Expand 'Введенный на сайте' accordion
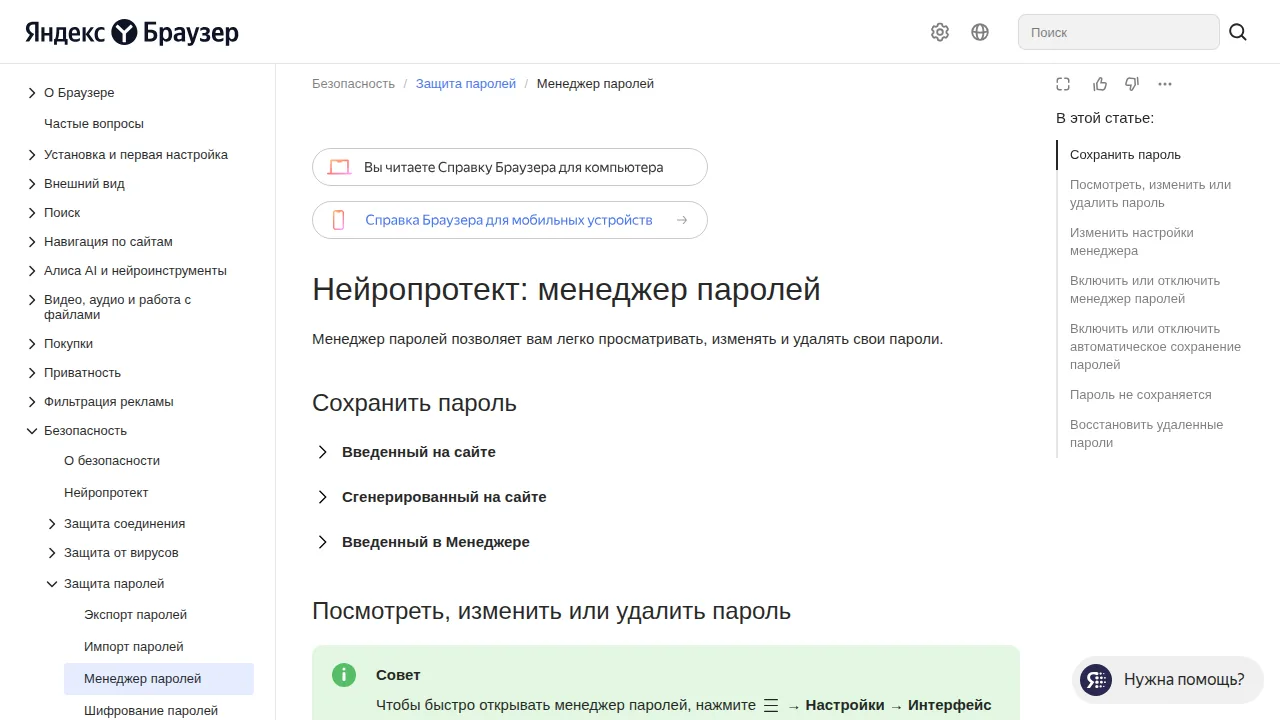This screenshot has height=720, width=1280. (405, 452)
